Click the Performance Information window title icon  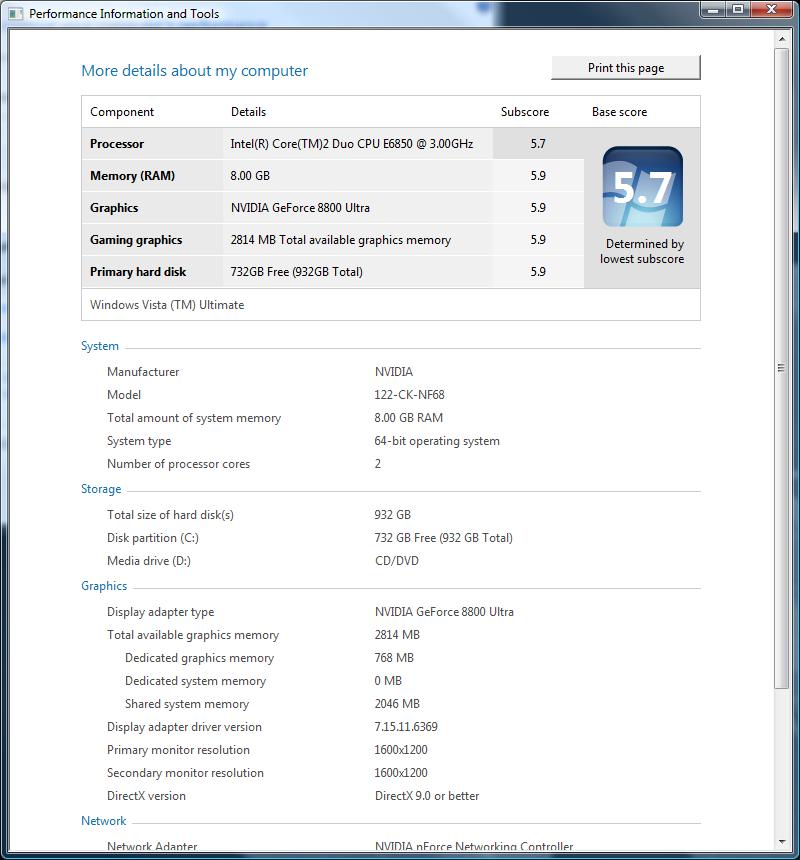click(16, 13)
